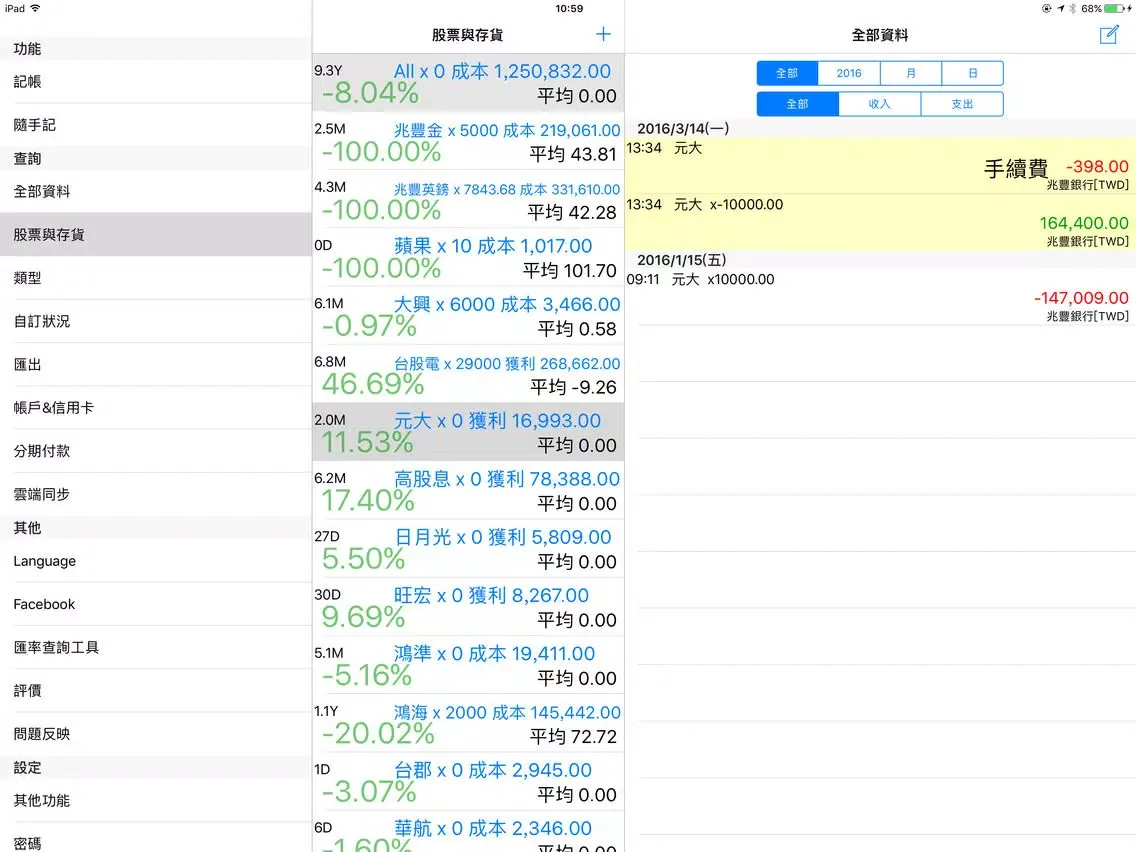1136x852 pixels.
Task: Select the 日月光 x 0 stock row
Action: point(468,548)
